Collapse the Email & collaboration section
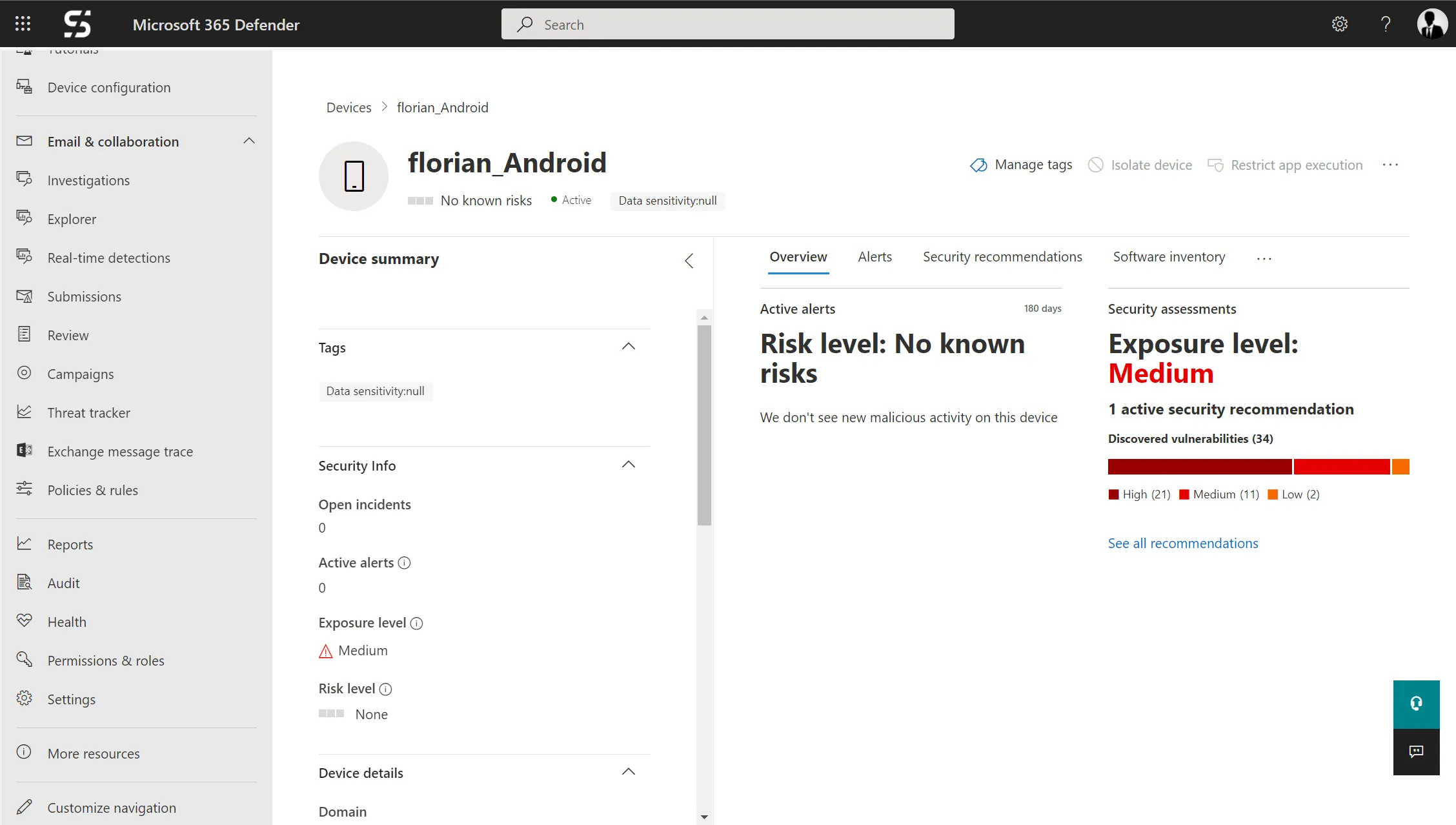Viewport: 1456px width, 825px height. (249, 141)
